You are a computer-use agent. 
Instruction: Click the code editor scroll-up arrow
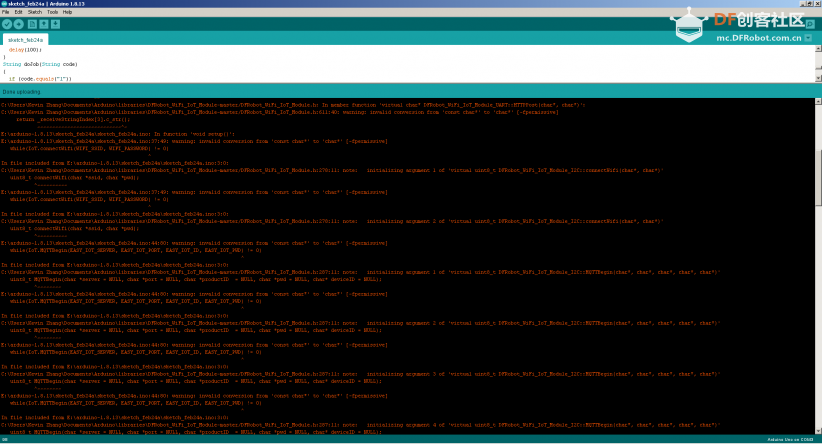(818, 49)
